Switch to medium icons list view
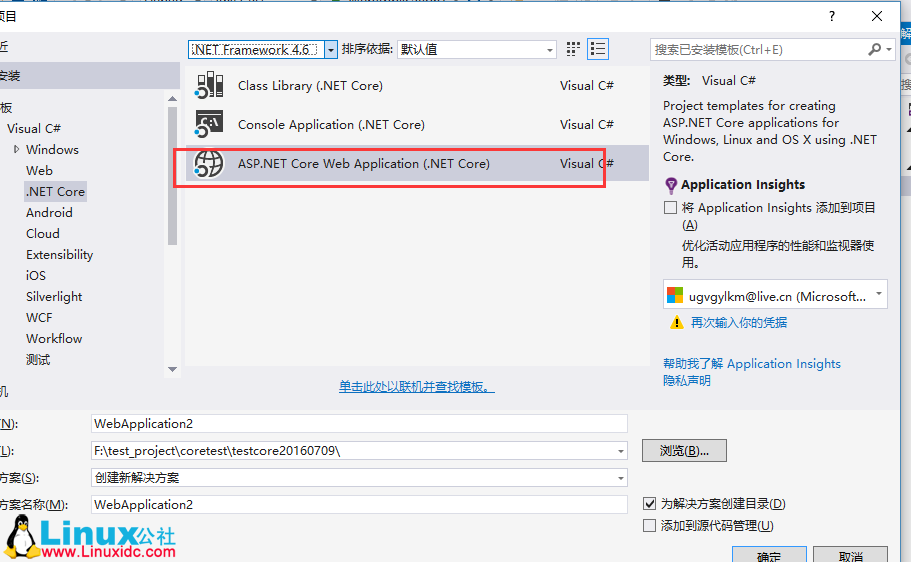This screenshot has height=562, width=911. (598, 49)
